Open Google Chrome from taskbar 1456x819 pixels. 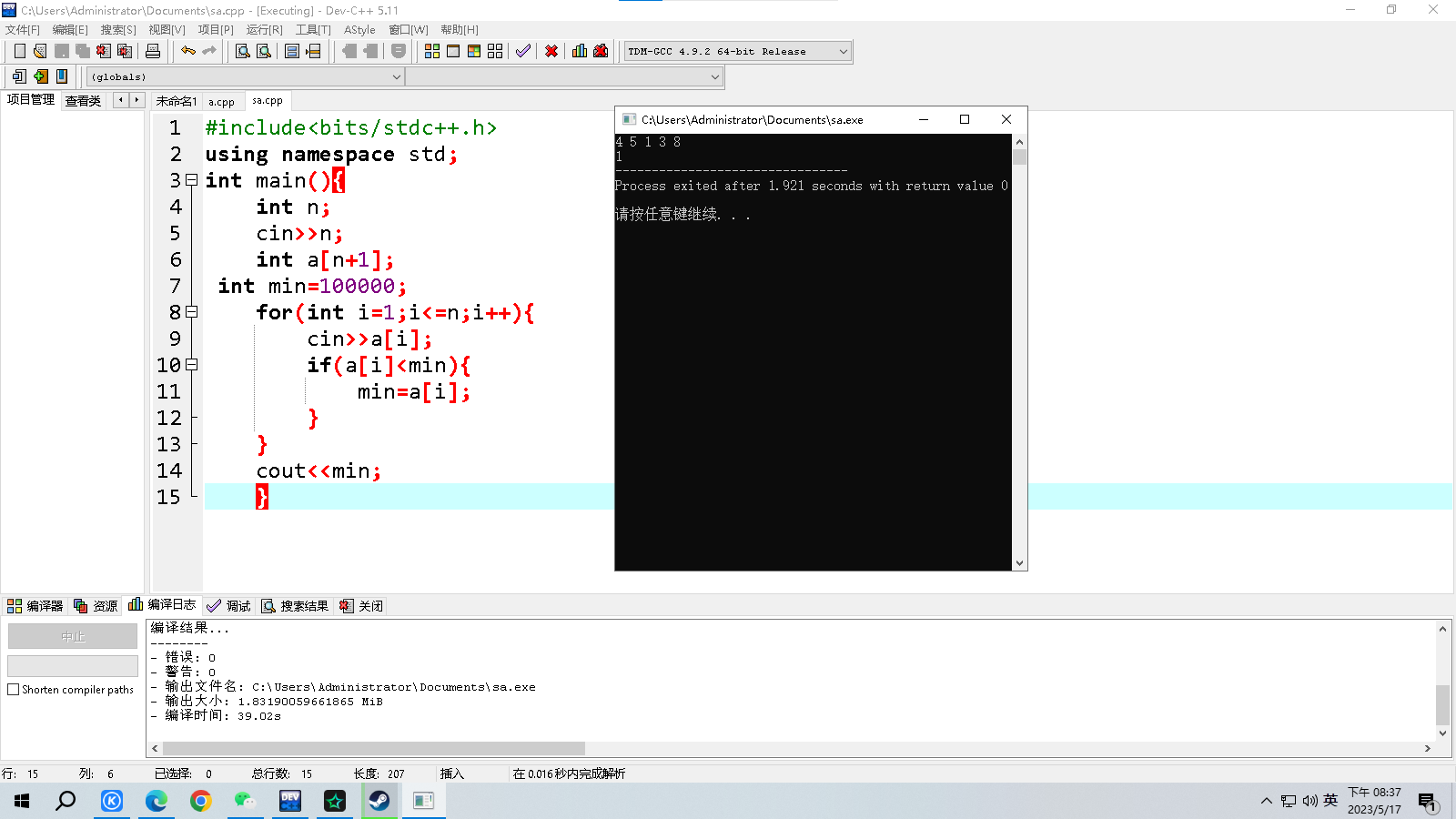point(201,801)
